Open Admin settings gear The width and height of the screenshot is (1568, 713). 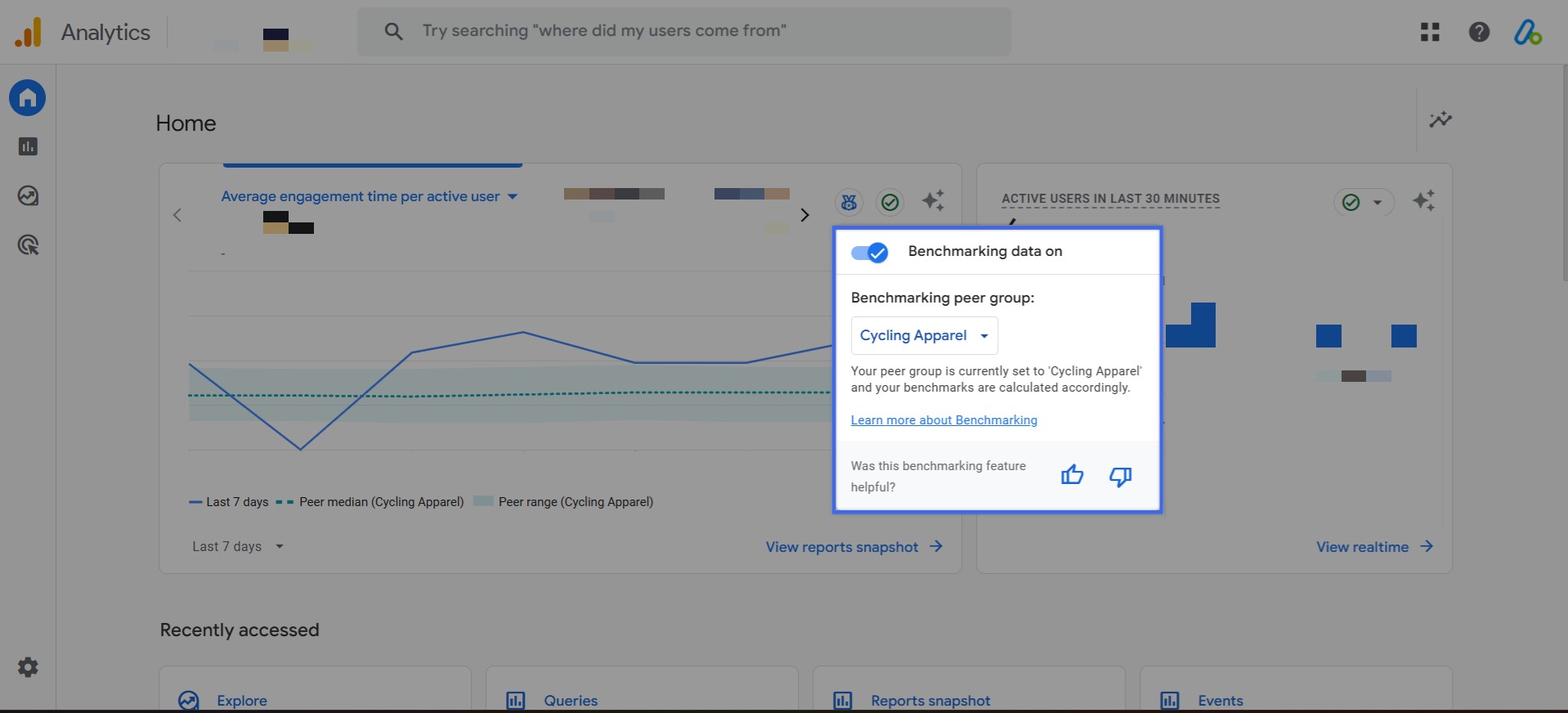[28, 667]
